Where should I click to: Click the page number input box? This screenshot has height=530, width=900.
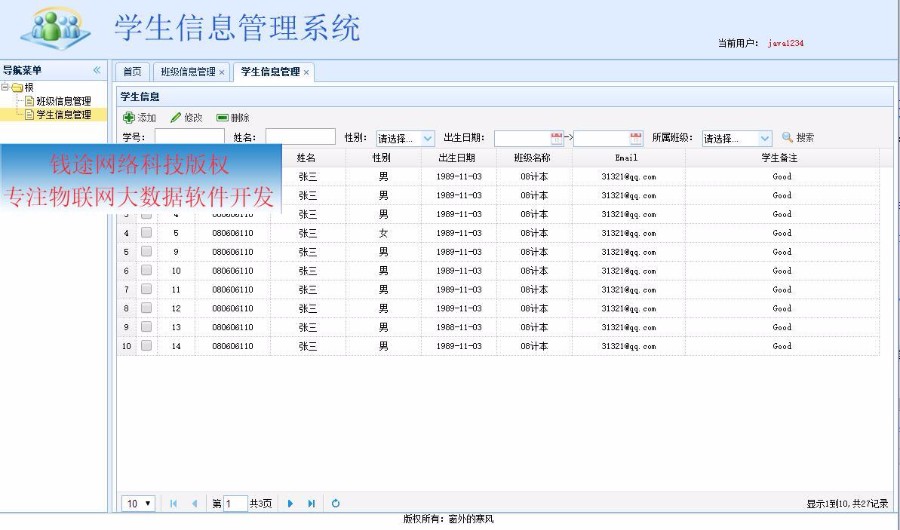pos(235,504)
